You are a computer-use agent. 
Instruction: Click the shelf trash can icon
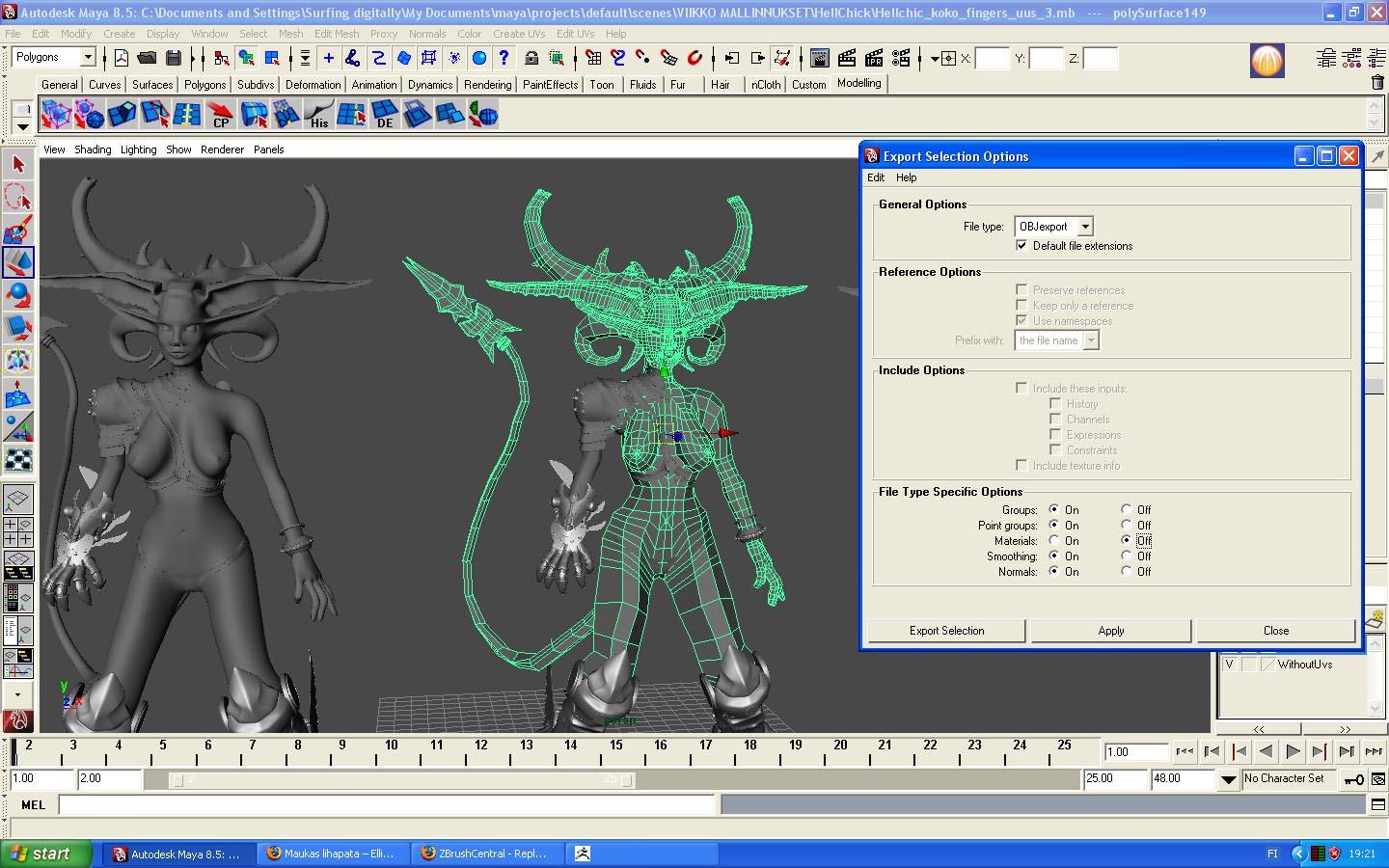click(1376, 84)
